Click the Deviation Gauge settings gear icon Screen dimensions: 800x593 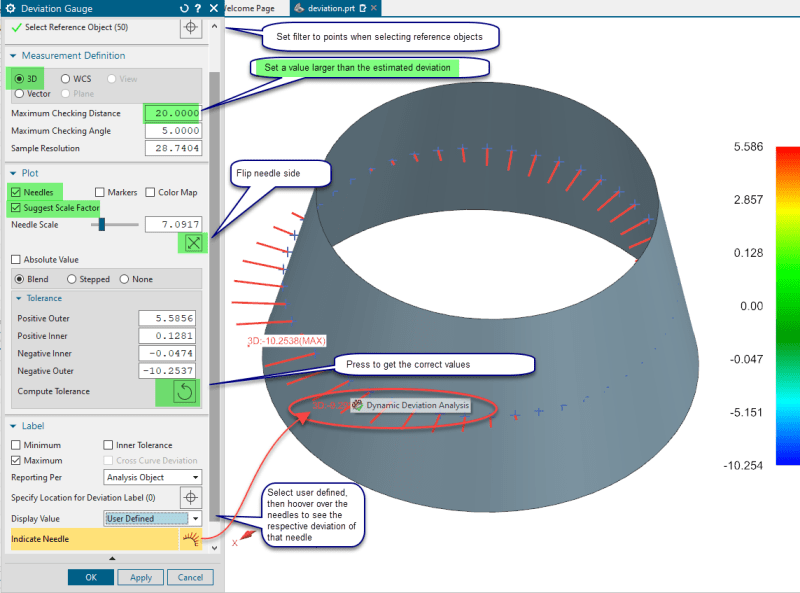coord(10,8)
